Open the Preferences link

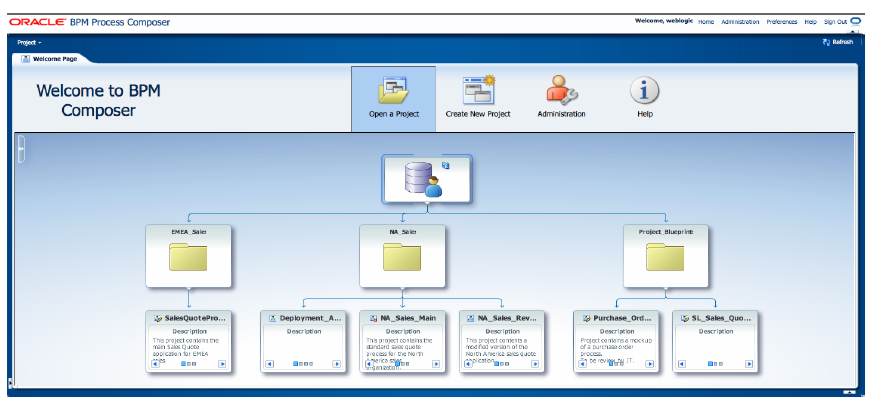coord(781,22)
